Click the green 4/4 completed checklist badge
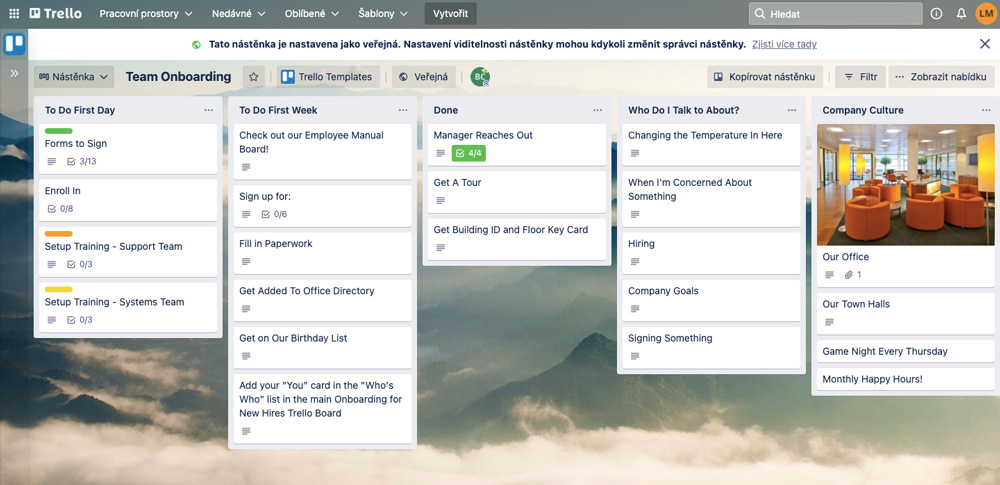Viewport: 1000px width, 485px height. [x=469, y=153]
